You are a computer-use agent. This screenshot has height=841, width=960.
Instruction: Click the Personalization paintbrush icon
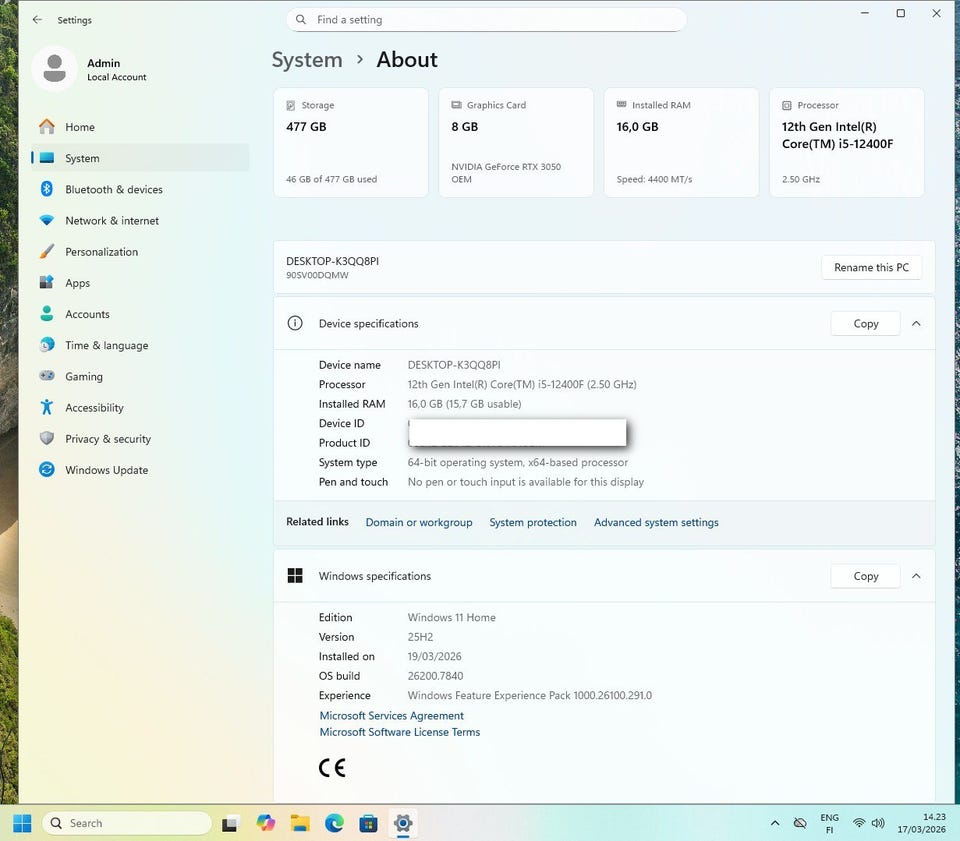pyautogui.click(x=47, y=251)
